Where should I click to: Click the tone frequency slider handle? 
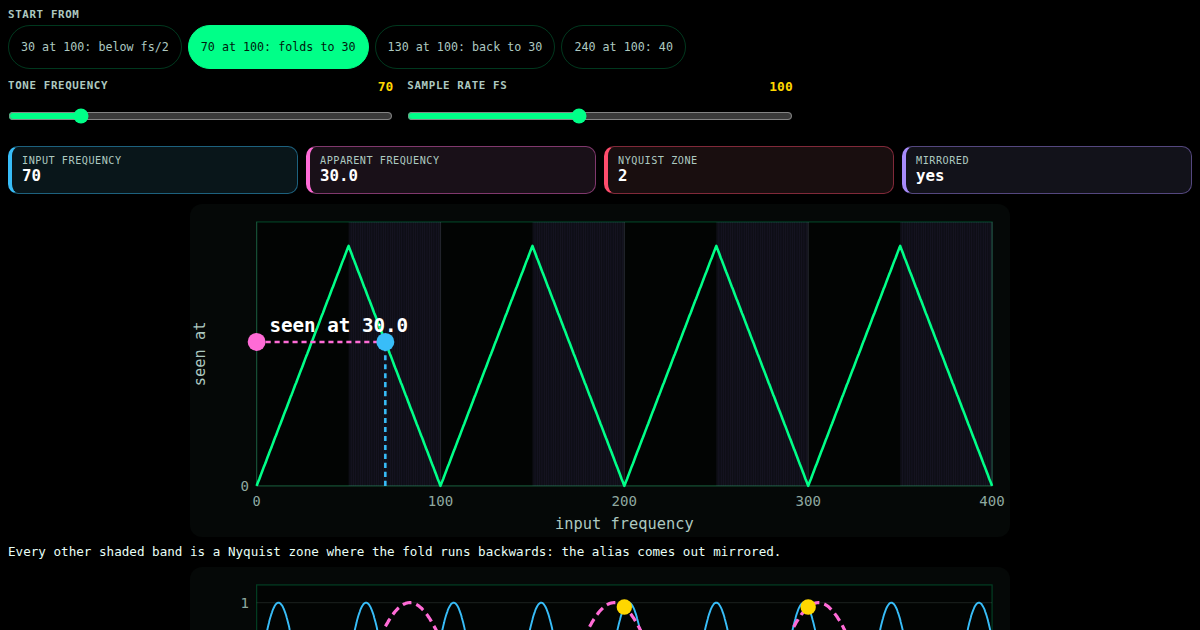81,116
